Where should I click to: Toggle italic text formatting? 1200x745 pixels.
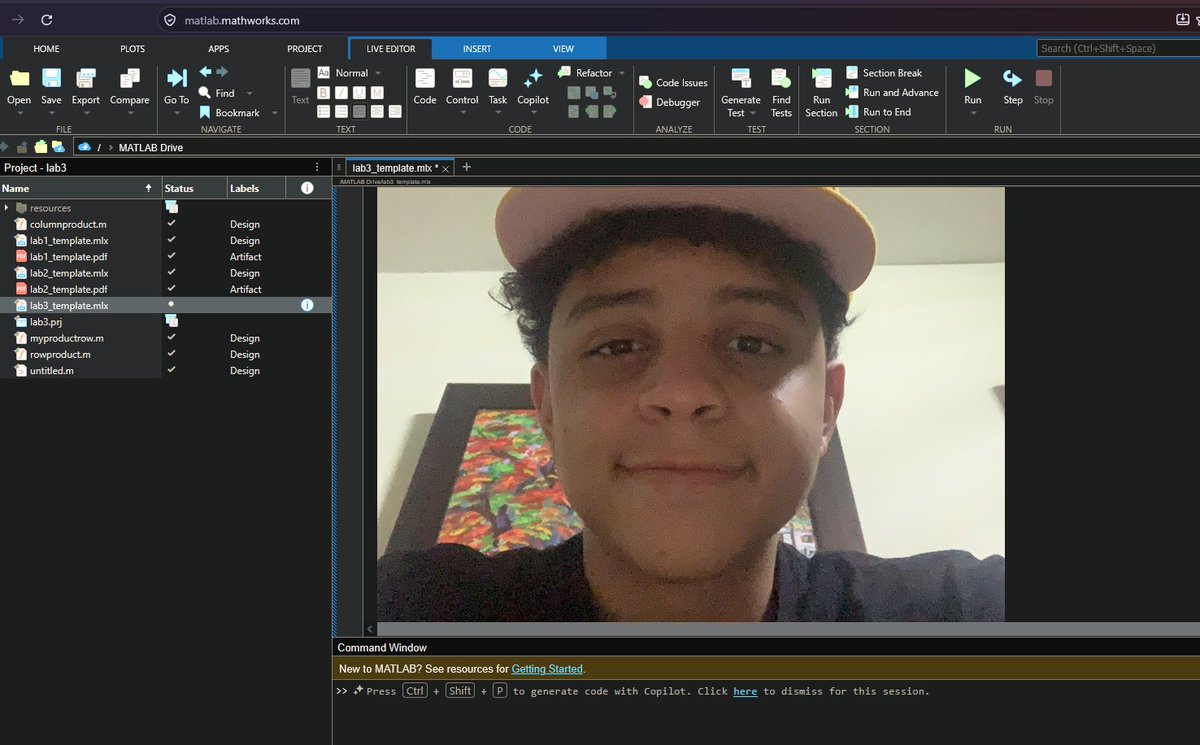tap(341, 93)
